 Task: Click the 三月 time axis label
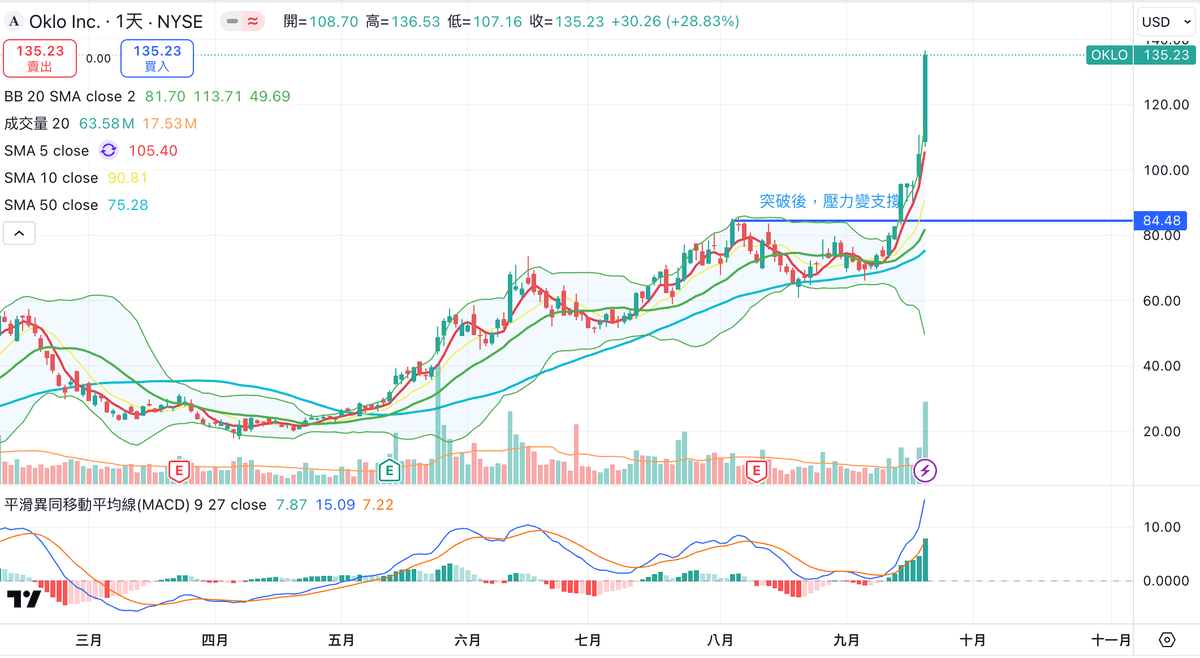90,640
